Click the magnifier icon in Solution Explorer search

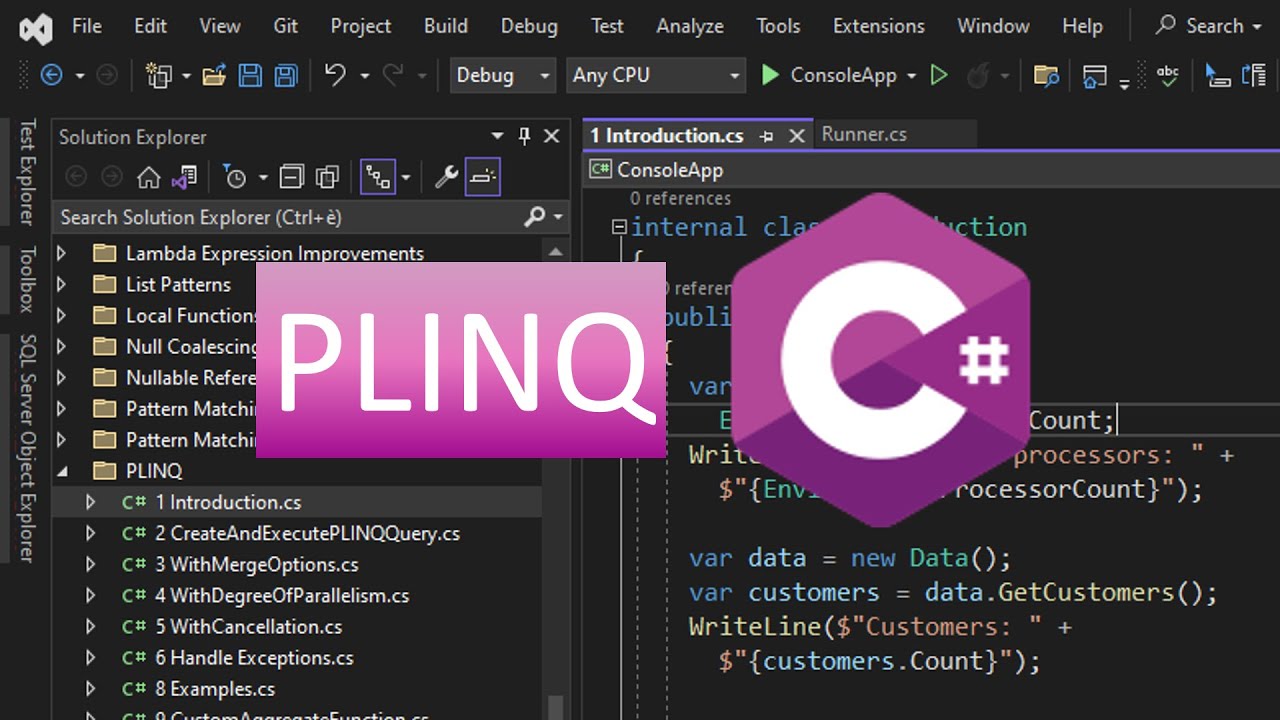coord(535,216)
